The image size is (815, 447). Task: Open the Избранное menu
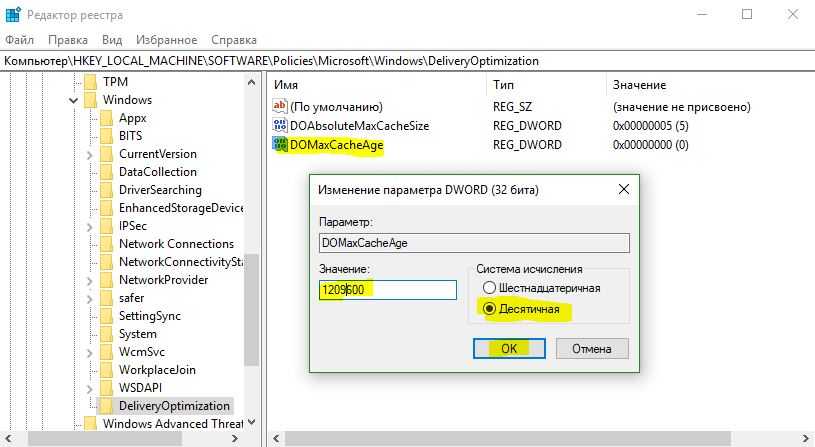coord(166,40)
